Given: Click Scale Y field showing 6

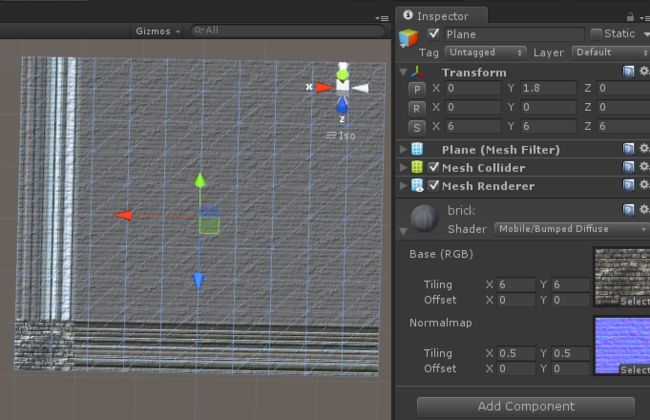Looking at the screenshot, I should (548, 126).
